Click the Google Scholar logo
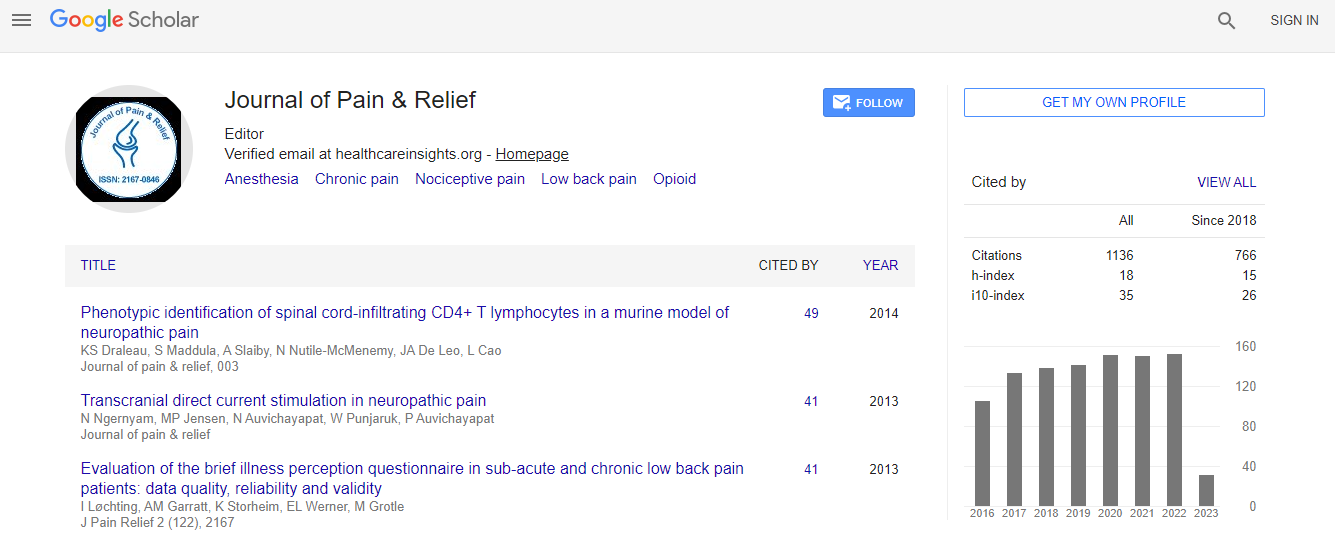This screenshot has width=1335, height=542. [124, 20]
